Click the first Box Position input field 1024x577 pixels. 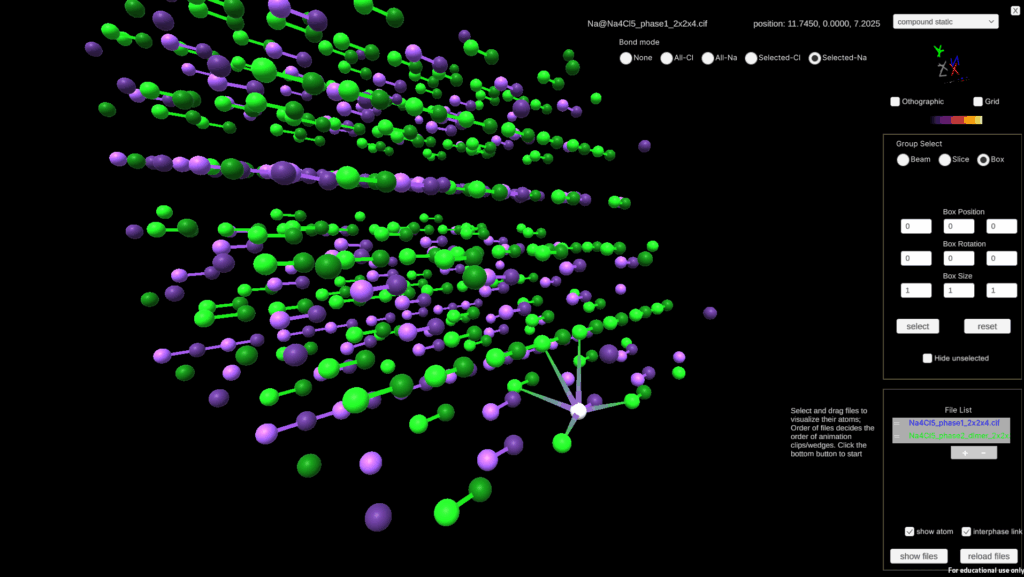916,227
